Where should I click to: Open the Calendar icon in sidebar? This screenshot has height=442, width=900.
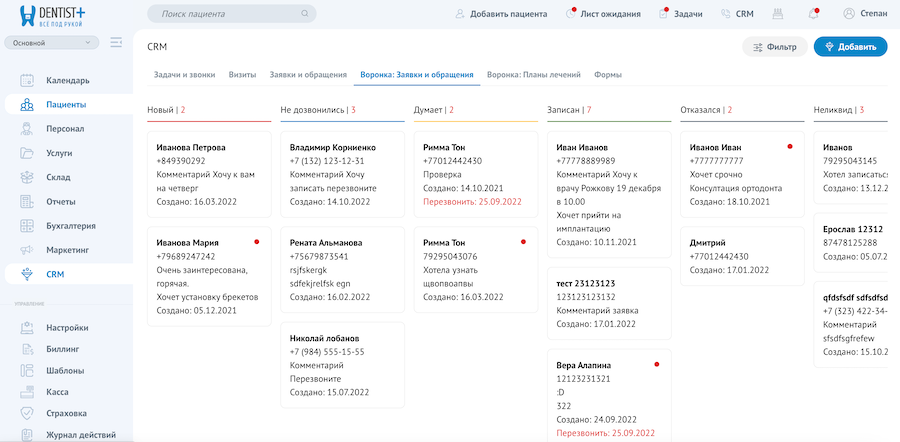point(26,80)
